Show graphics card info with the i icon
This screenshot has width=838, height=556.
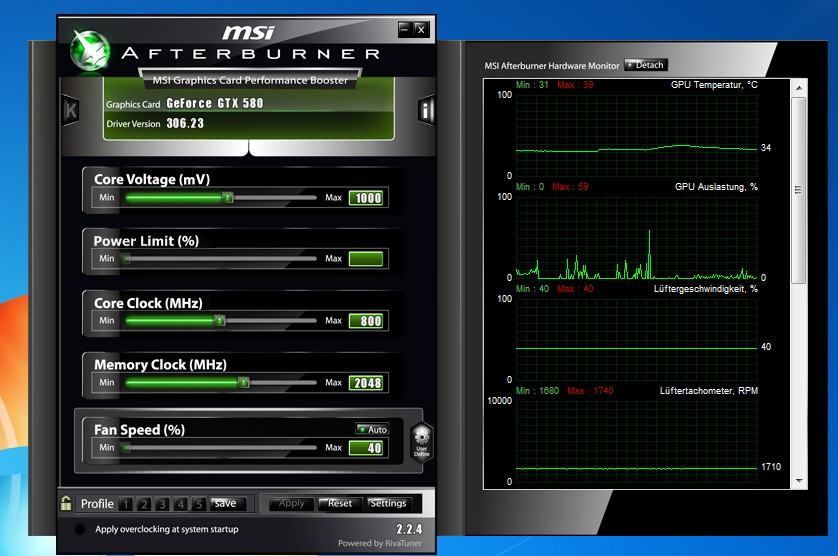pyautogui.click(x=426, y=110)
